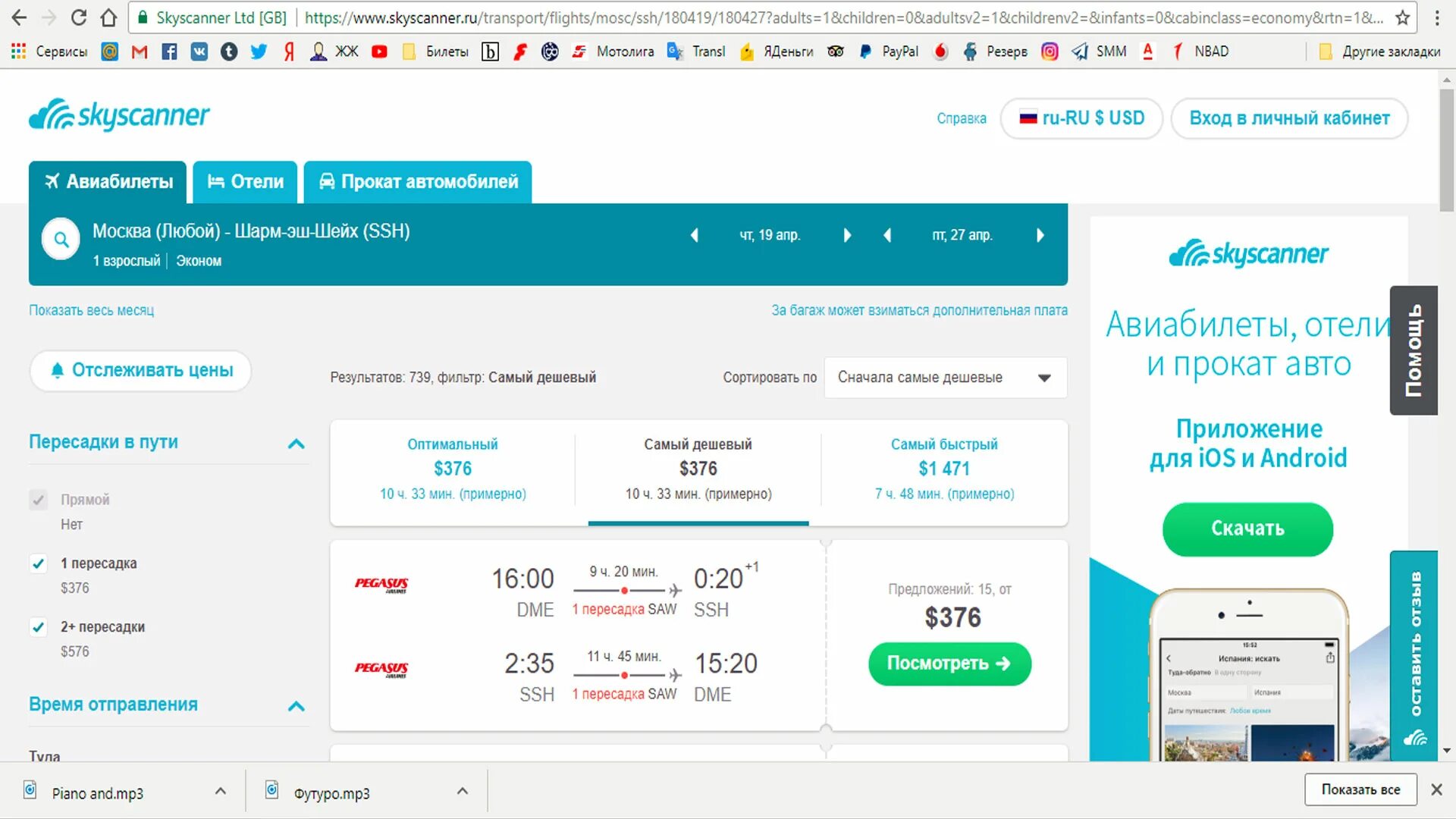
Task: Open the Футуро.mp3 download item
Action: tap(332, 793)
